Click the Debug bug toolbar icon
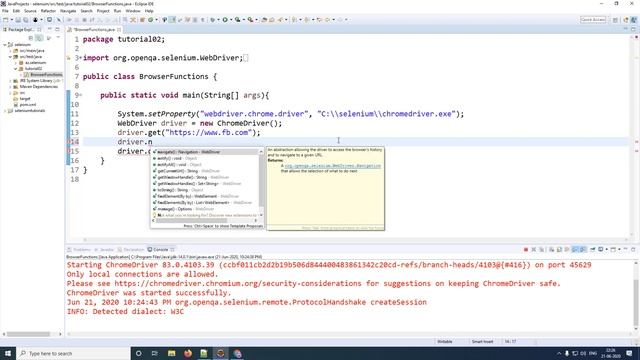 pos(213,20)
